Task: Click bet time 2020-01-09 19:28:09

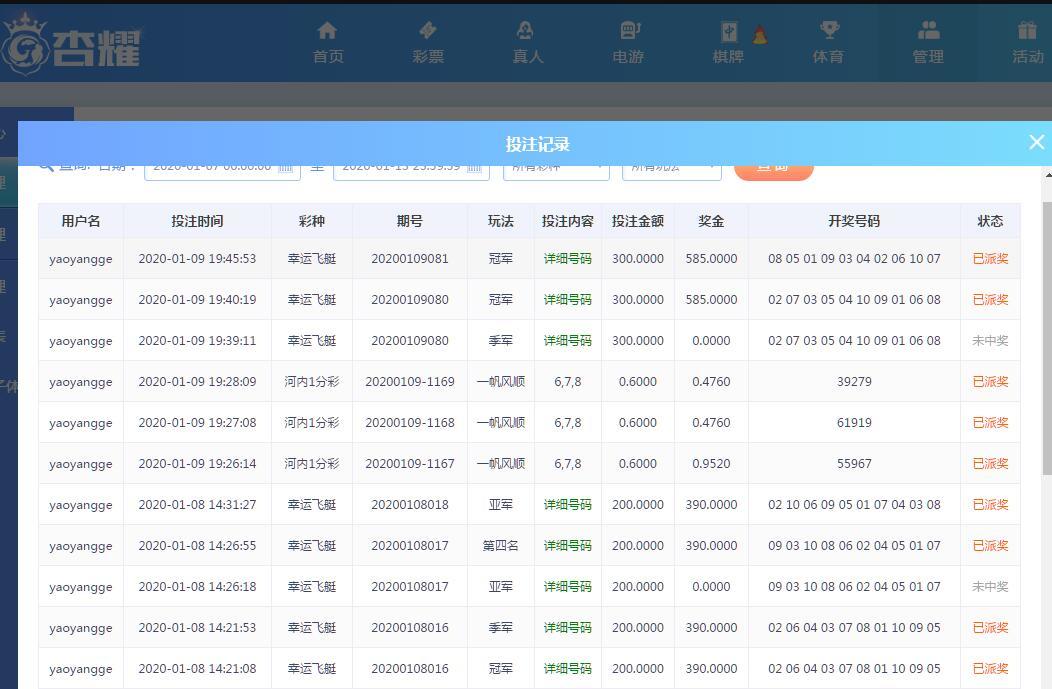Action: click(x=197, y=381)
